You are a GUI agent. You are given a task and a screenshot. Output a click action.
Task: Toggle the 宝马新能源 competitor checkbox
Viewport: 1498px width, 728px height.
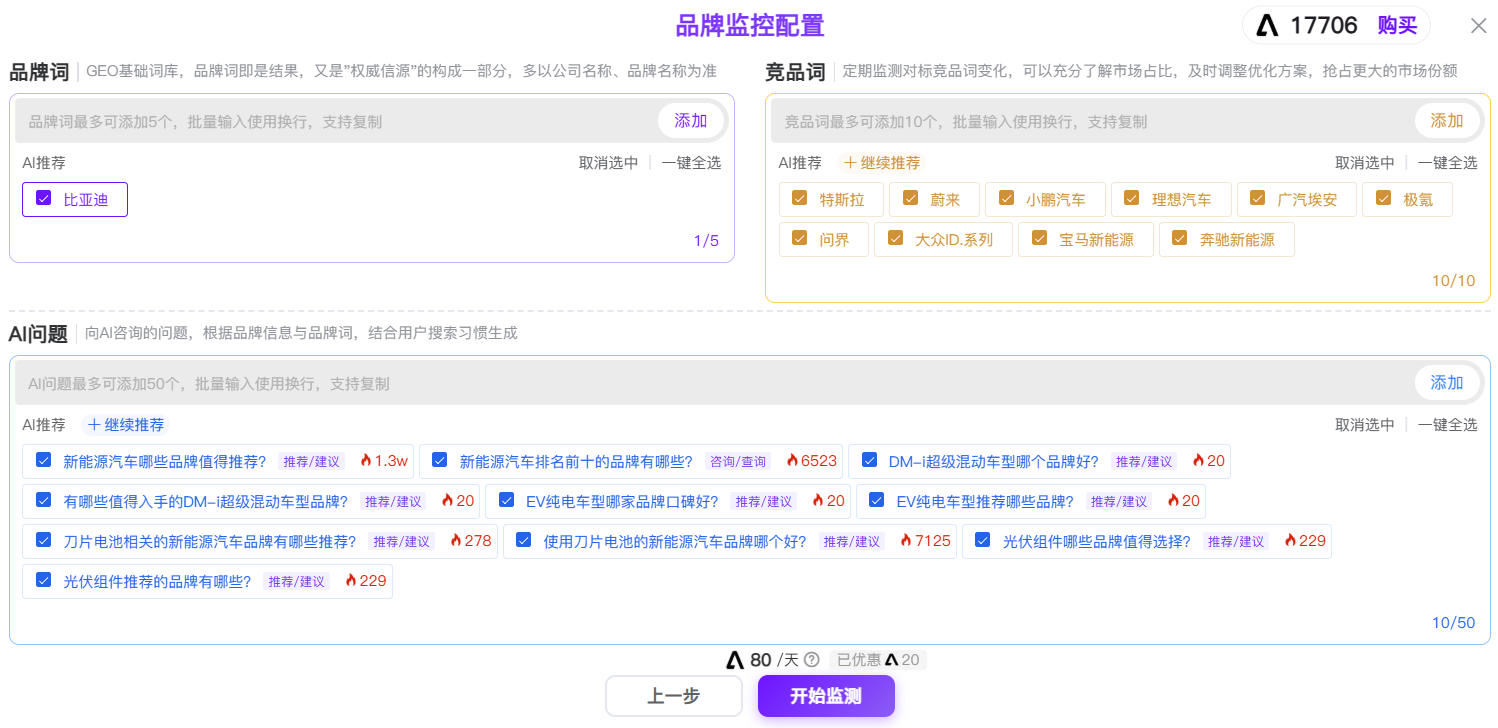pos(1039,239)
